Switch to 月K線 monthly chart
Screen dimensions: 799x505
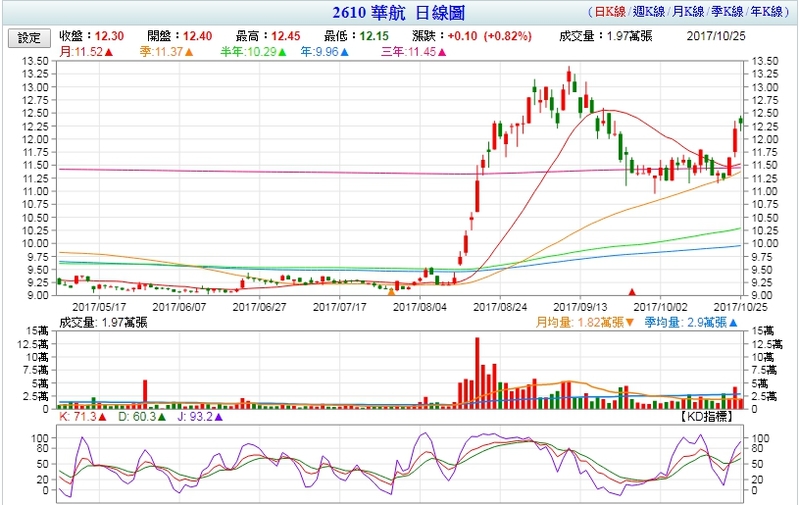(x=687, y=12)
